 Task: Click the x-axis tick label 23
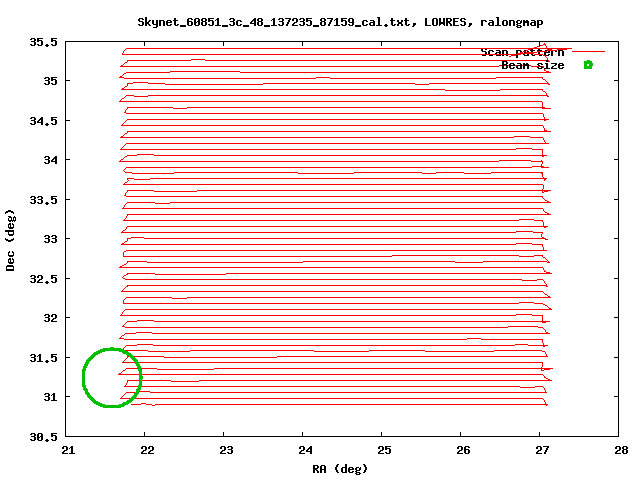pos(226,450)
